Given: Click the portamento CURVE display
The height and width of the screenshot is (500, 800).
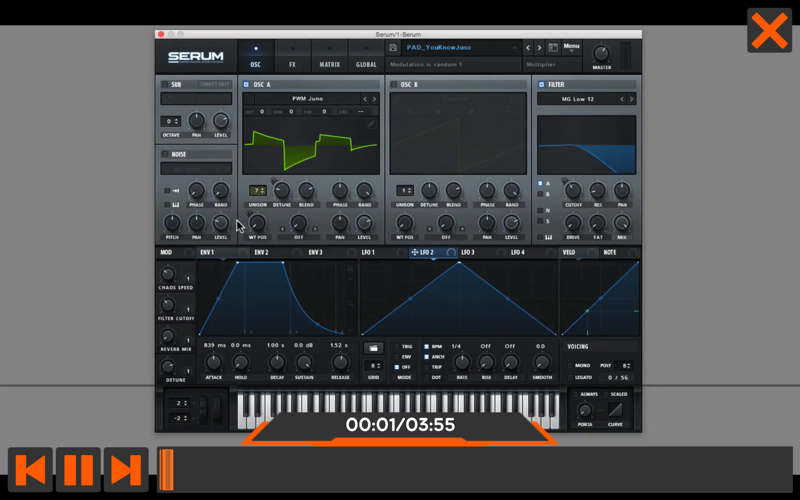Looking at the screenshot, I should tap(615, 410).
